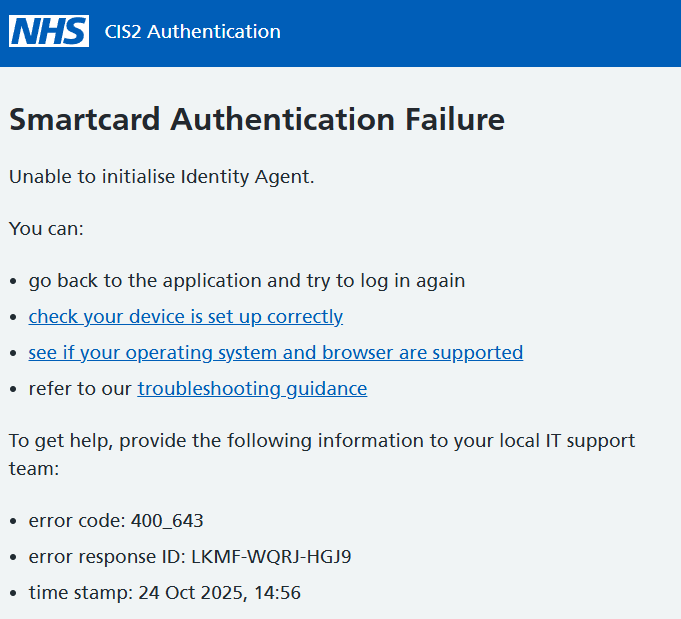Viewport: 681px width, 619px height.
Task: Open the check your device setup link
Action: (185, 317)
